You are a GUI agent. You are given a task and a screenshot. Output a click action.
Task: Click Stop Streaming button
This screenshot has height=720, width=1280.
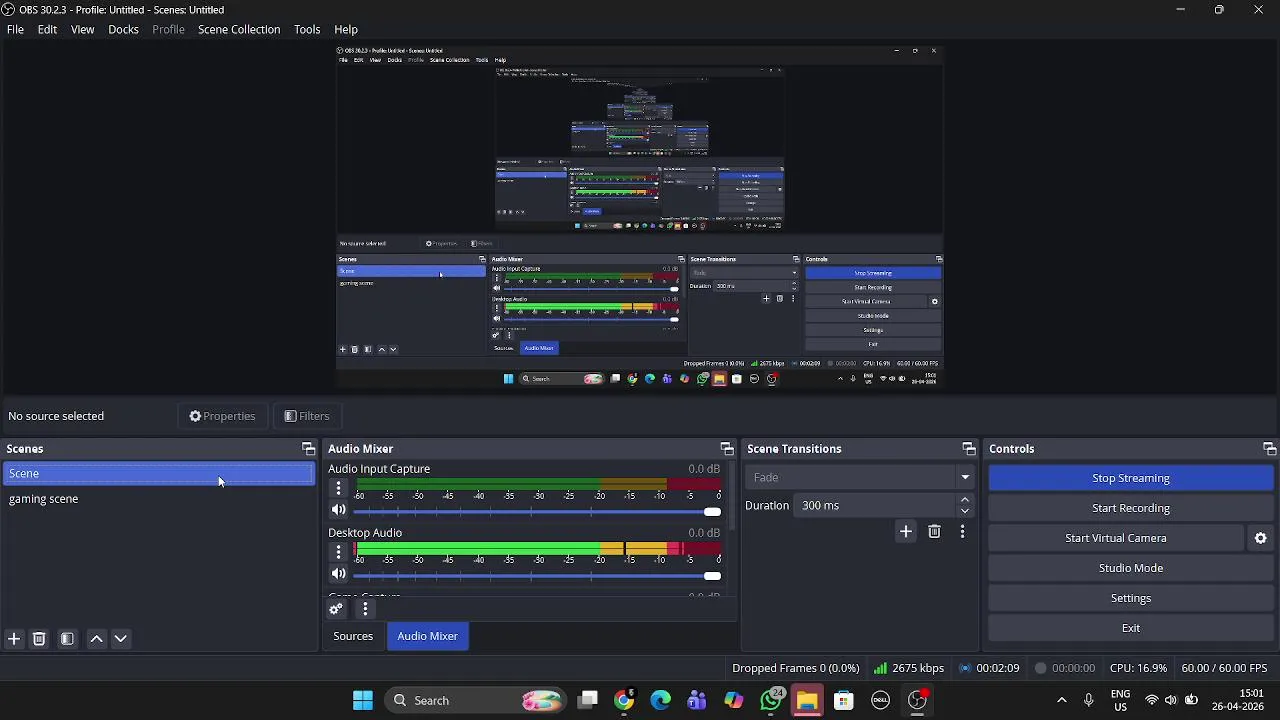(x=1130, y=478)
